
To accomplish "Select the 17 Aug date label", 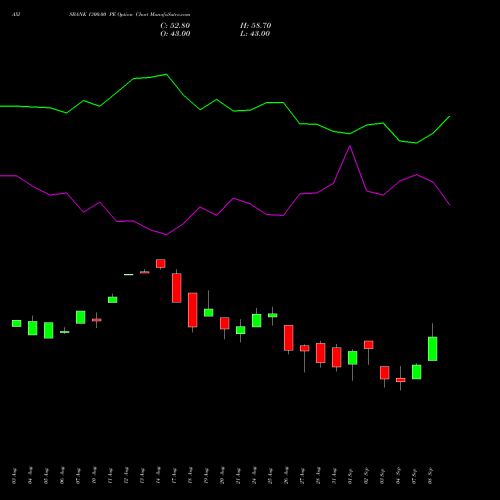I will point(174,476).
